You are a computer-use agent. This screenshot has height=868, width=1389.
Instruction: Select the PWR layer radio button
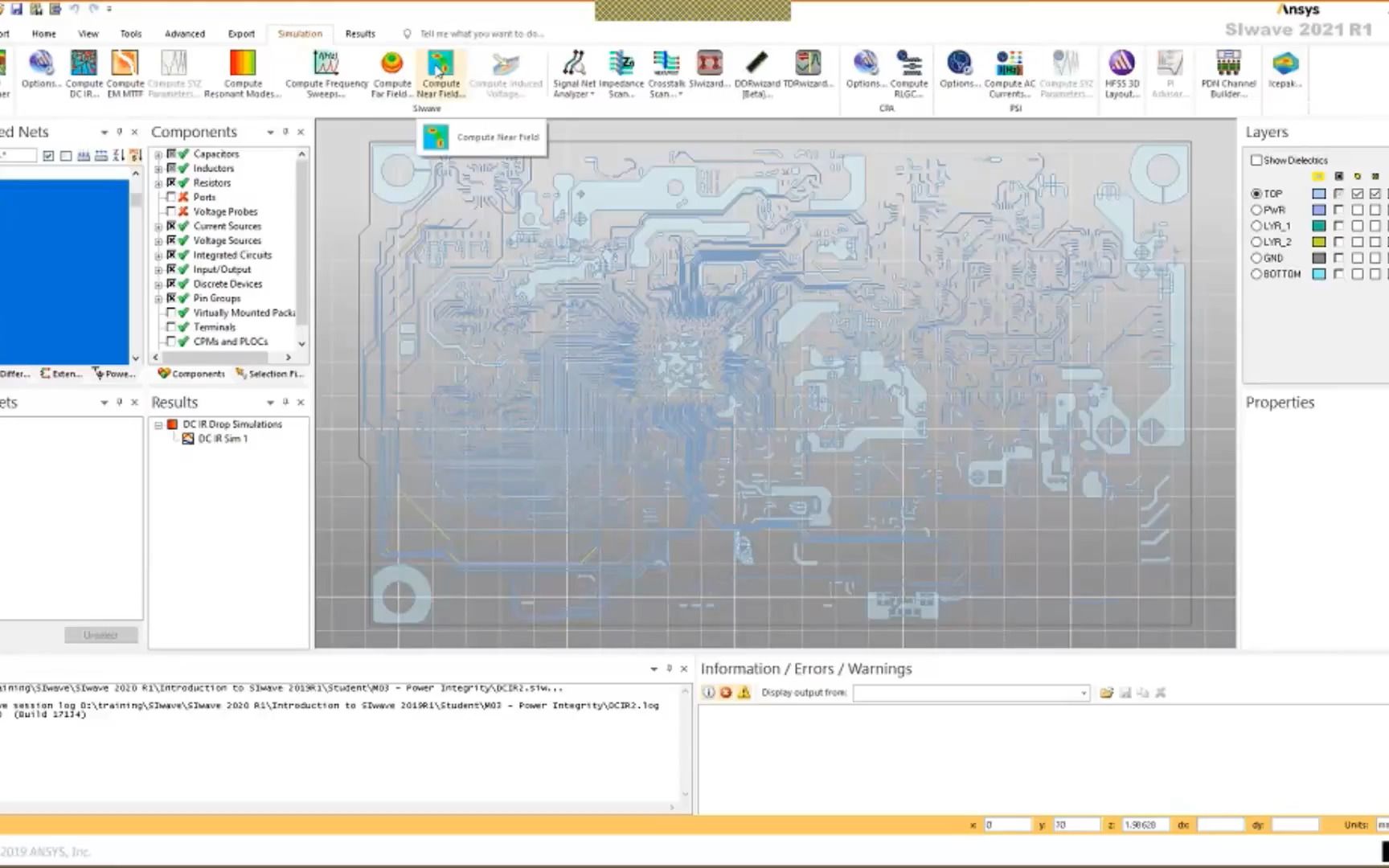tap(1256, 210)
